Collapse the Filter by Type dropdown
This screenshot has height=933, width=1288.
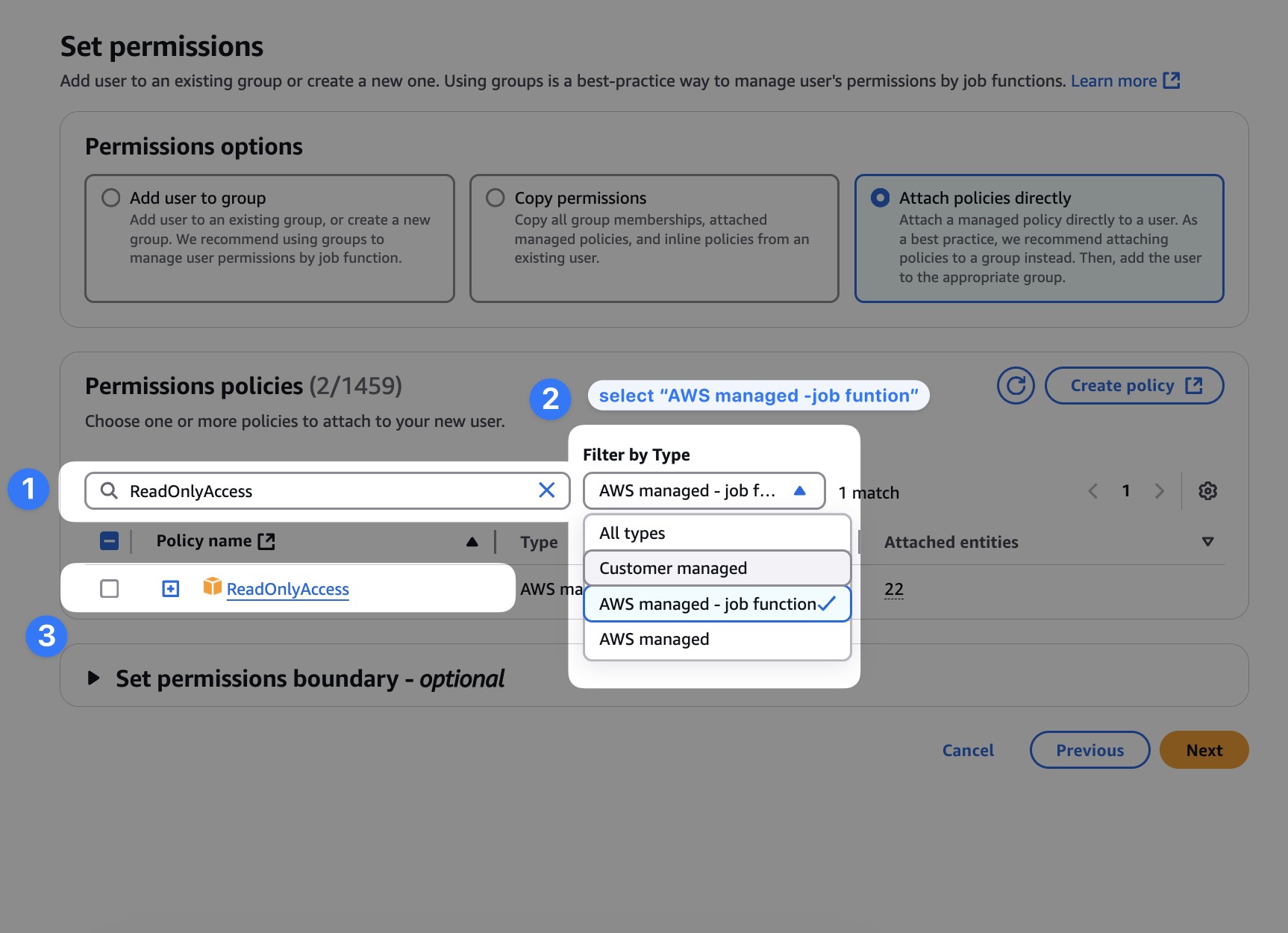pos(704,490)
